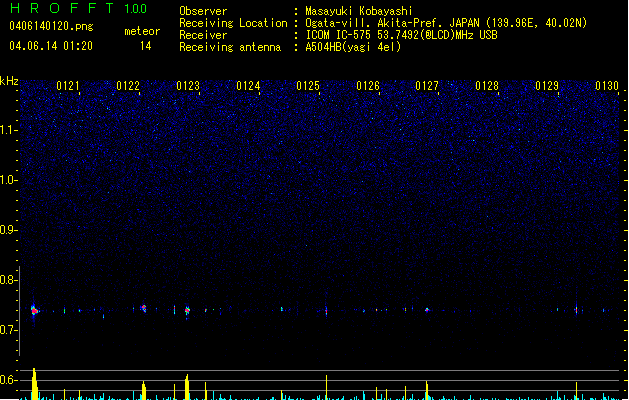Click the Observer label
The image size is (629, 400).
click(x=203, y=11)
